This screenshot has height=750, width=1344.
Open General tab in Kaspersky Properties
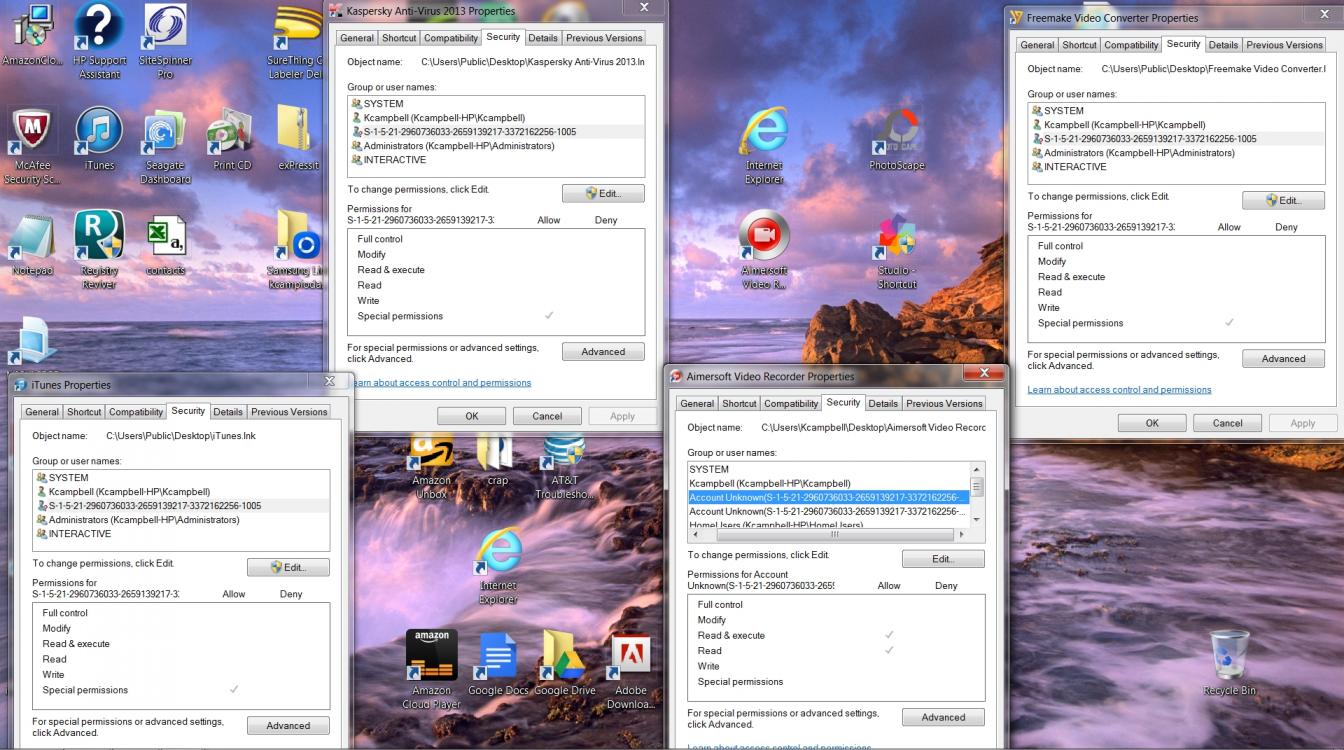coord(357,38)
